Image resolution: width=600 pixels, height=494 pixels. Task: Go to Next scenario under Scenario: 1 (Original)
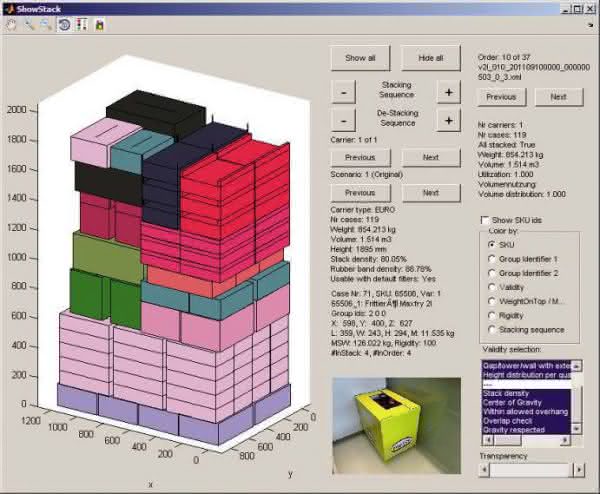[x=430, y=192]
